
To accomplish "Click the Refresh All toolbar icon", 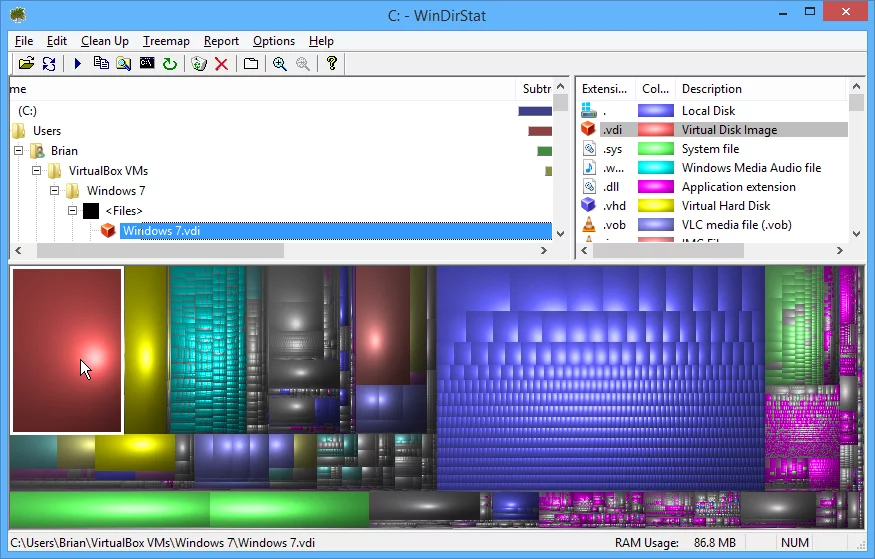I will 49,64.
